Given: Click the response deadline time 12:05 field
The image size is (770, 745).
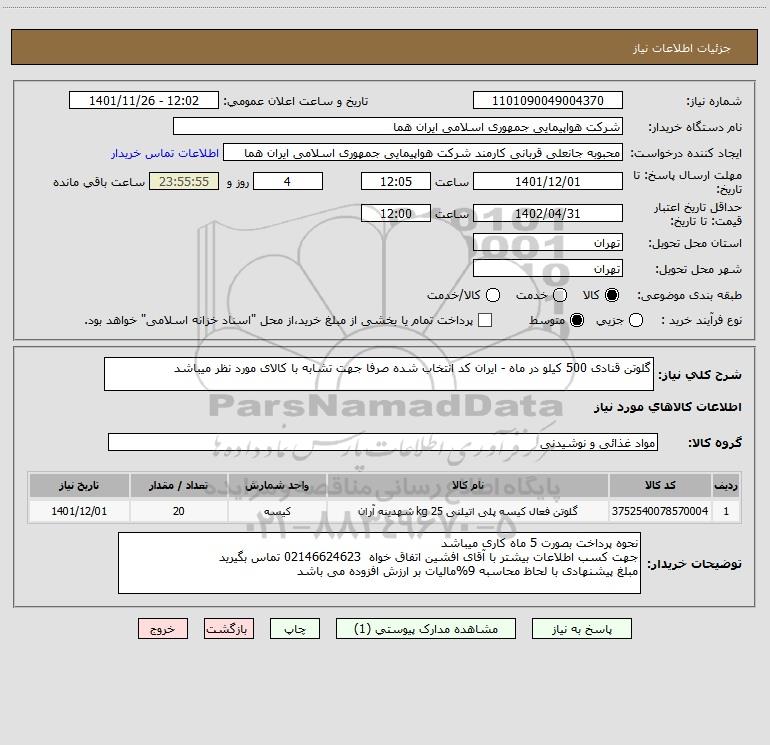Looking at the screenshot, I should [x=396, y=182].
